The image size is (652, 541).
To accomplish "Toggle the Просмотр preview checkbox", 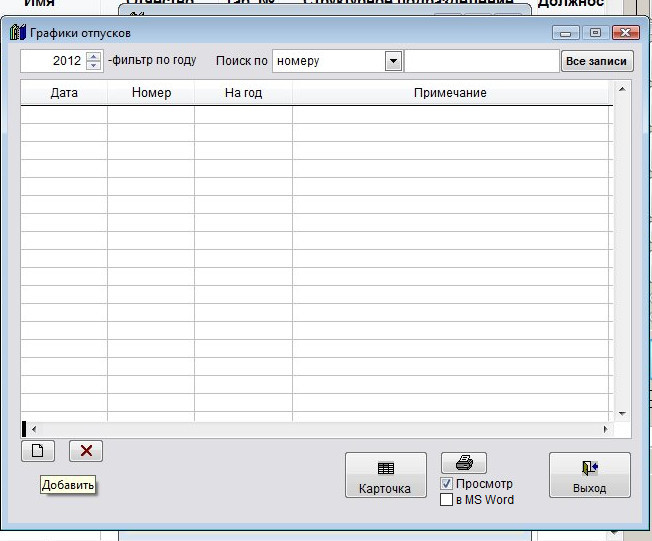I will click(x=446, y=484).
